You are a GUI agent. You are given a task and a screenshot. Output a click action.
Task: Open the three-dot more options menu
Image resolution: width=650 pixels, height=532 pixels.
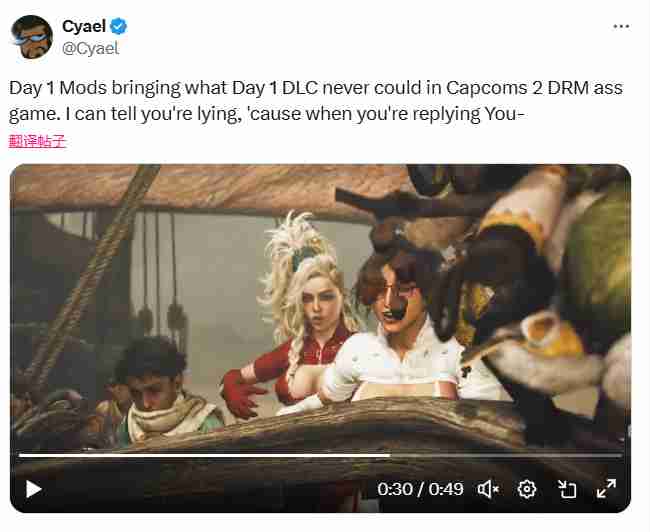(x=621, y=26)
